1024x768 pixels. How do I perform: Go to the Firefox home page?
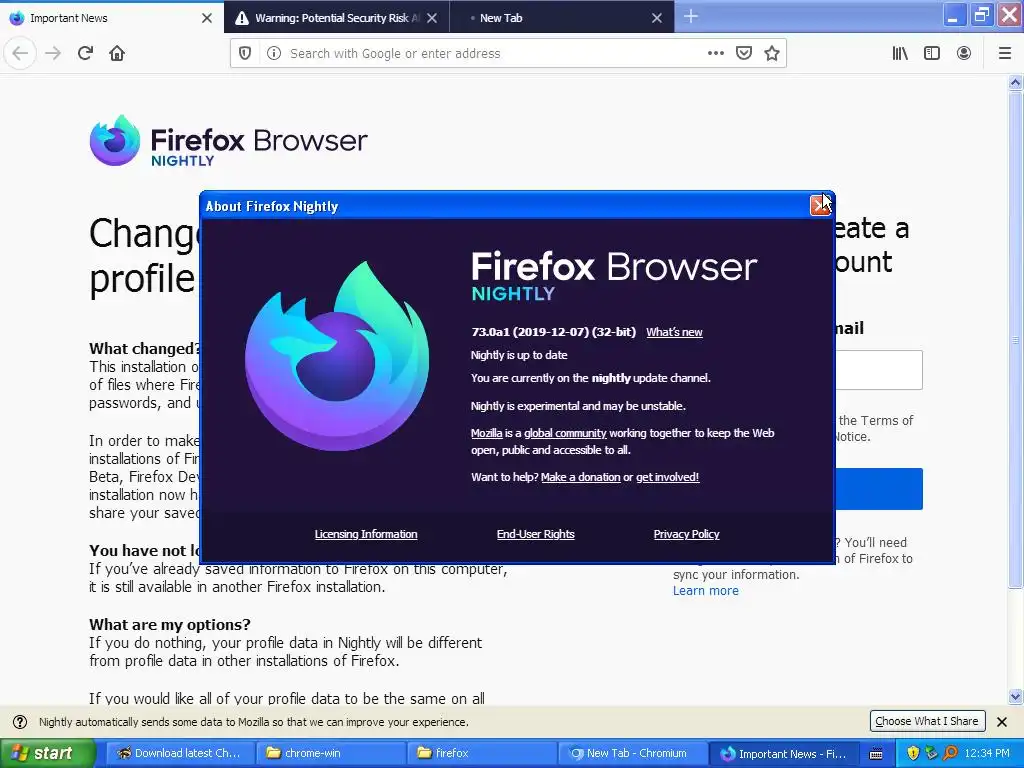(x=117, y=53)
